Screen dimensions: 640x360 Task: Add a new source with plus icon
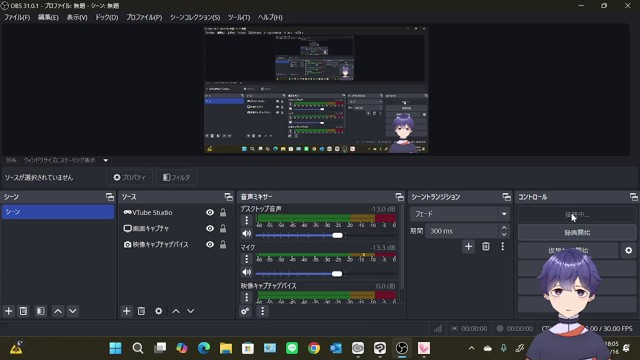coord(127,311)
